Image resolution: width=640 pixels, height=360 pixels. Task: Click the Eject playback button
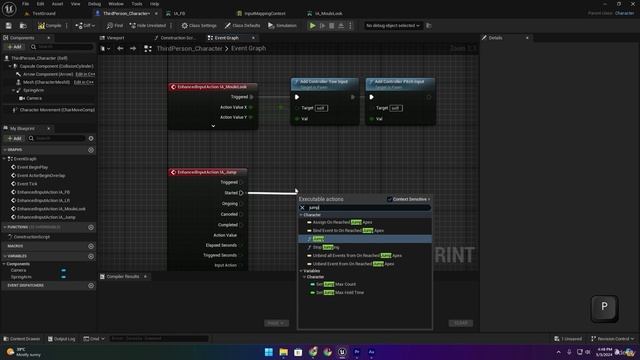pyautogui.click(x=341, y=26)
